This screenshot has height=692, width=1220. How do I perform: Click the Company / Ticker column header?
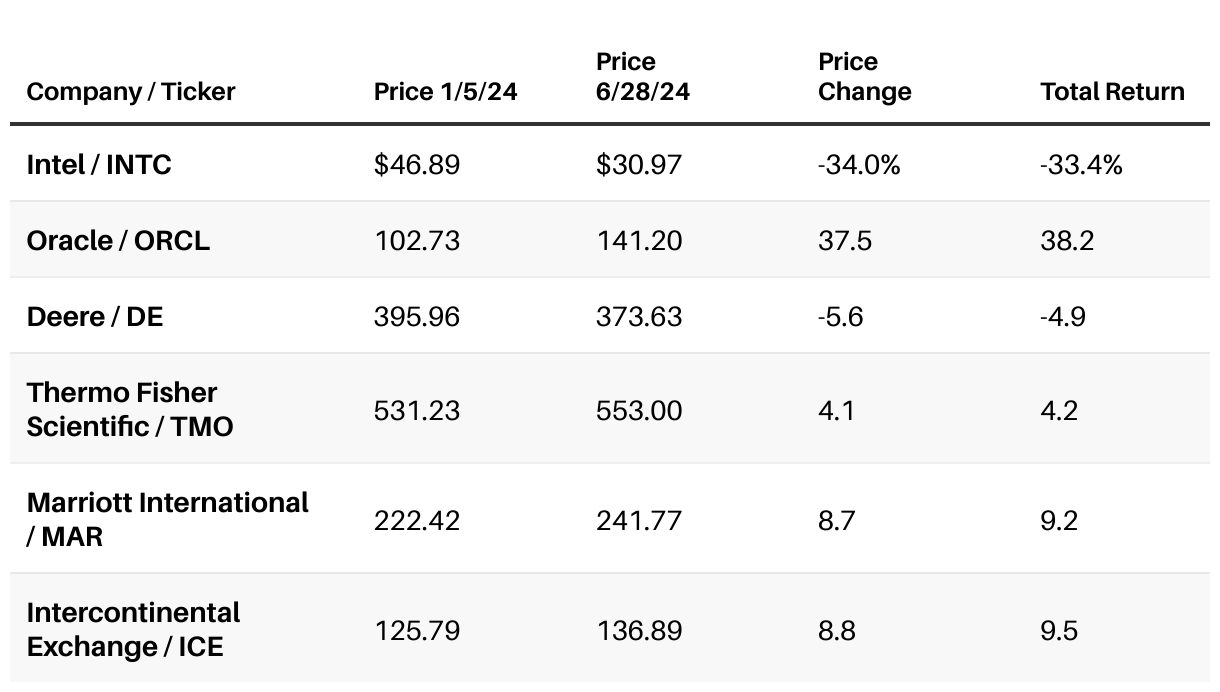[x=131, y=92]
